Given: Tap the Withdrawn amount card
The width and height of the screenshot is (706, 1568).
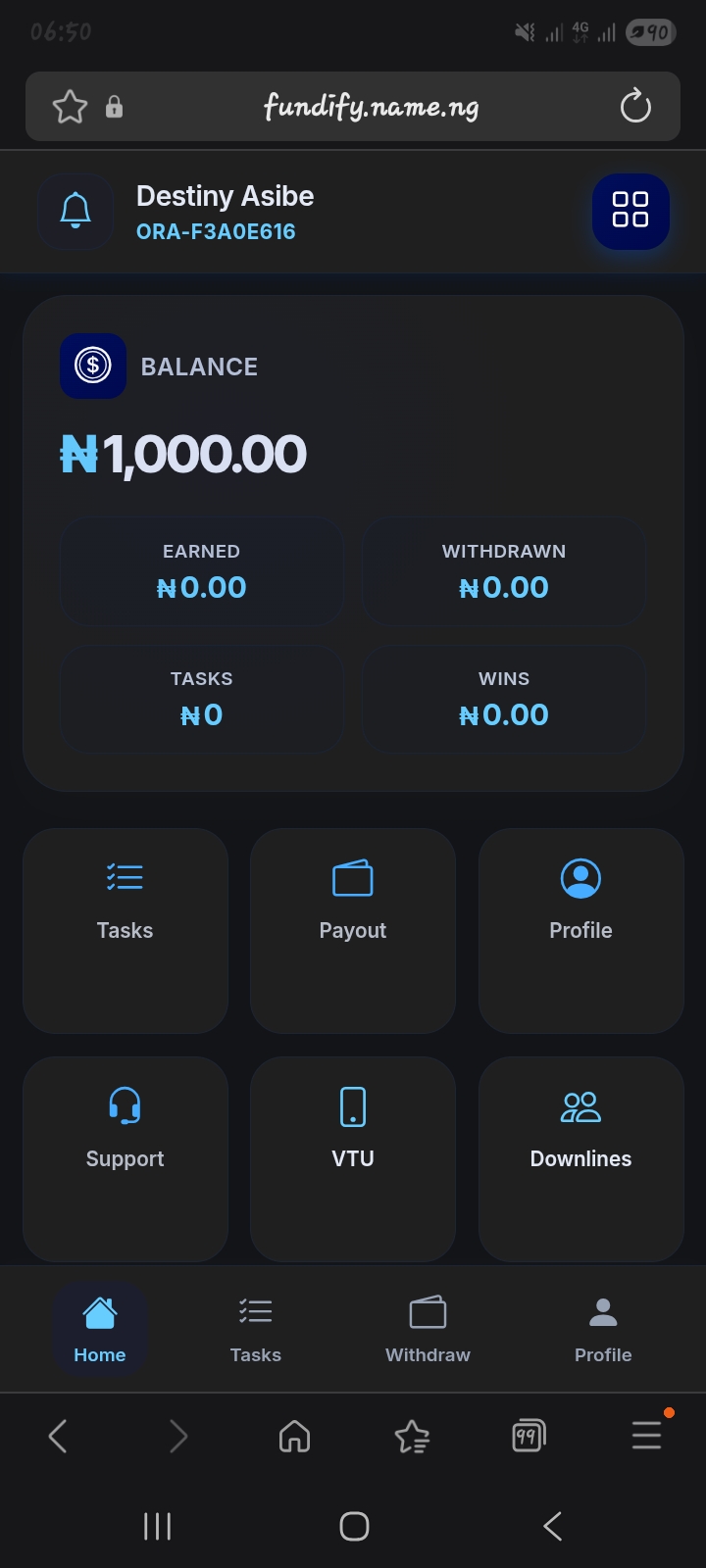Looking at the screenshot, I should click(504, 571).
